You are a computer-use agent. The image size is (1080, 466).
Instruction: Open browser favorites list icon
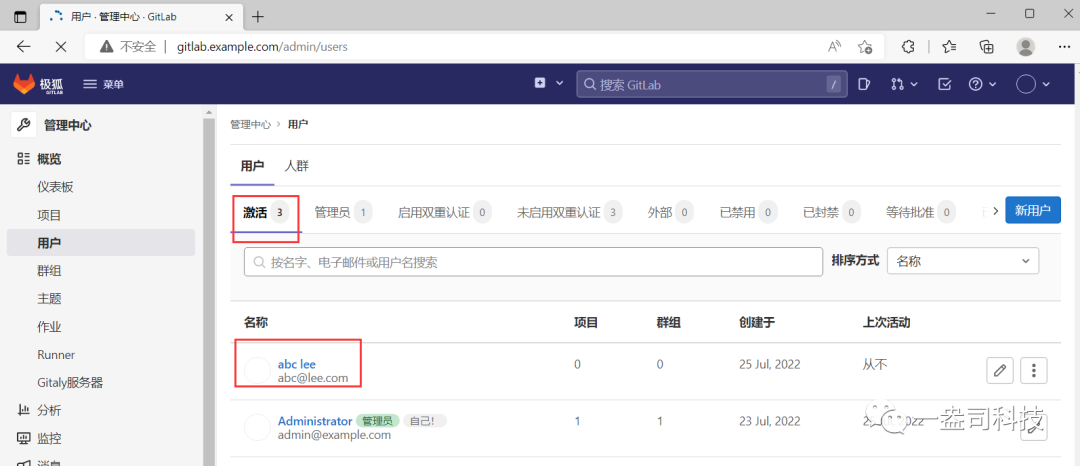point(950,46)
